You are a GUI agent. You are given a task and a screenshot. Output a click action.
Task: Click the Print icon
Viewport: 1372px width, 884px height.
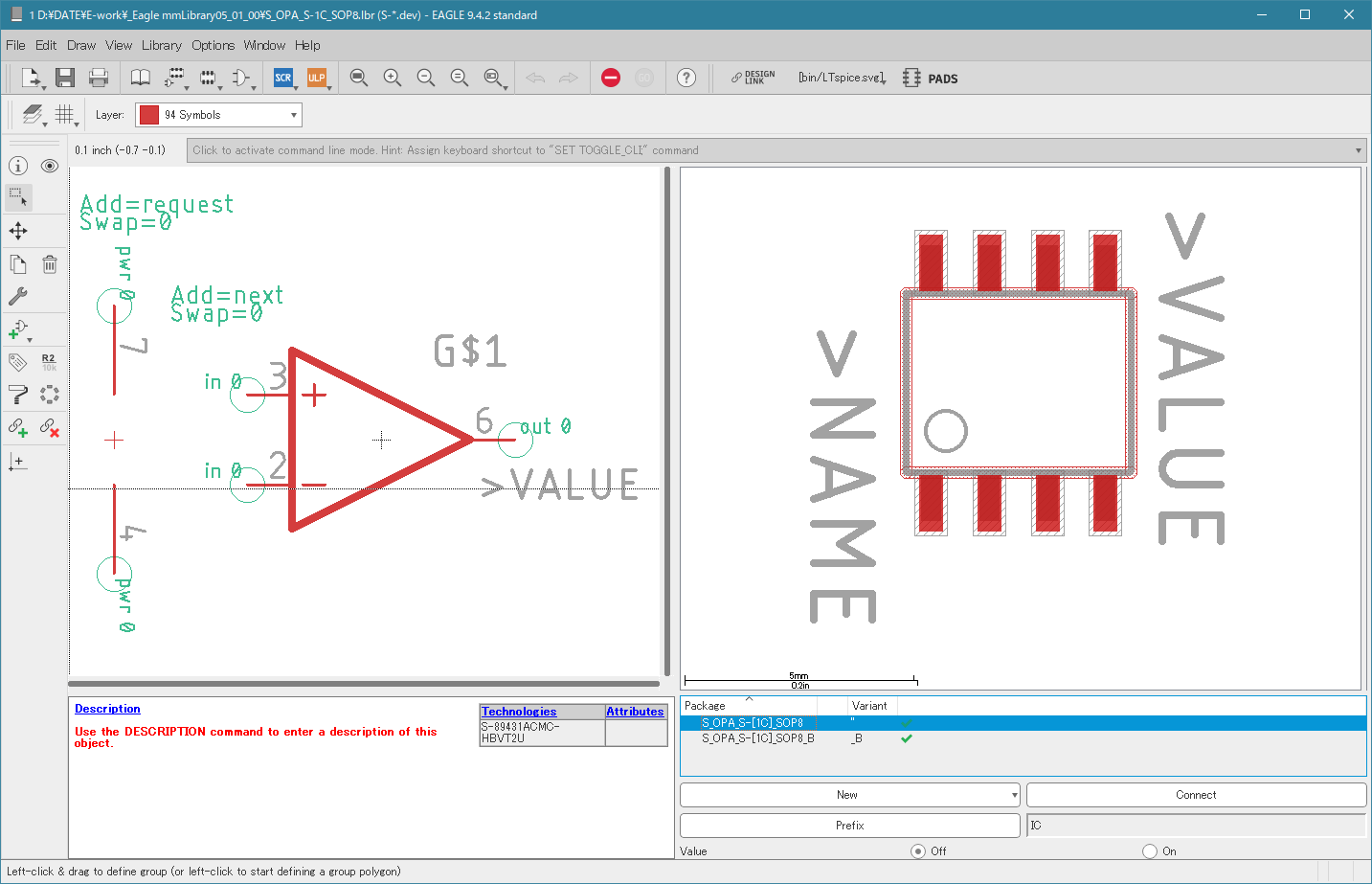click(x=98, y=78)
